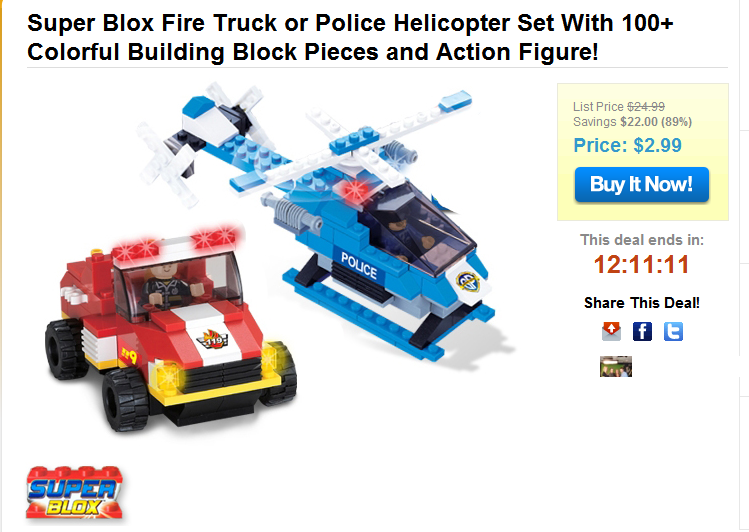This screenshot has width=749, height=532.
Task: Click the Price: $2.99 text
Action: click(627, 145)
